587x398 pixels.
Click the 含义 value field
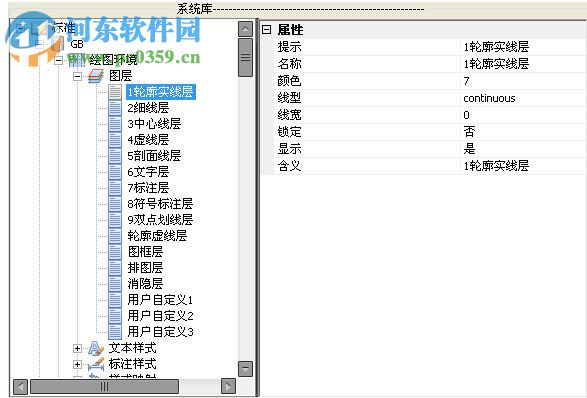pos(523,166)
